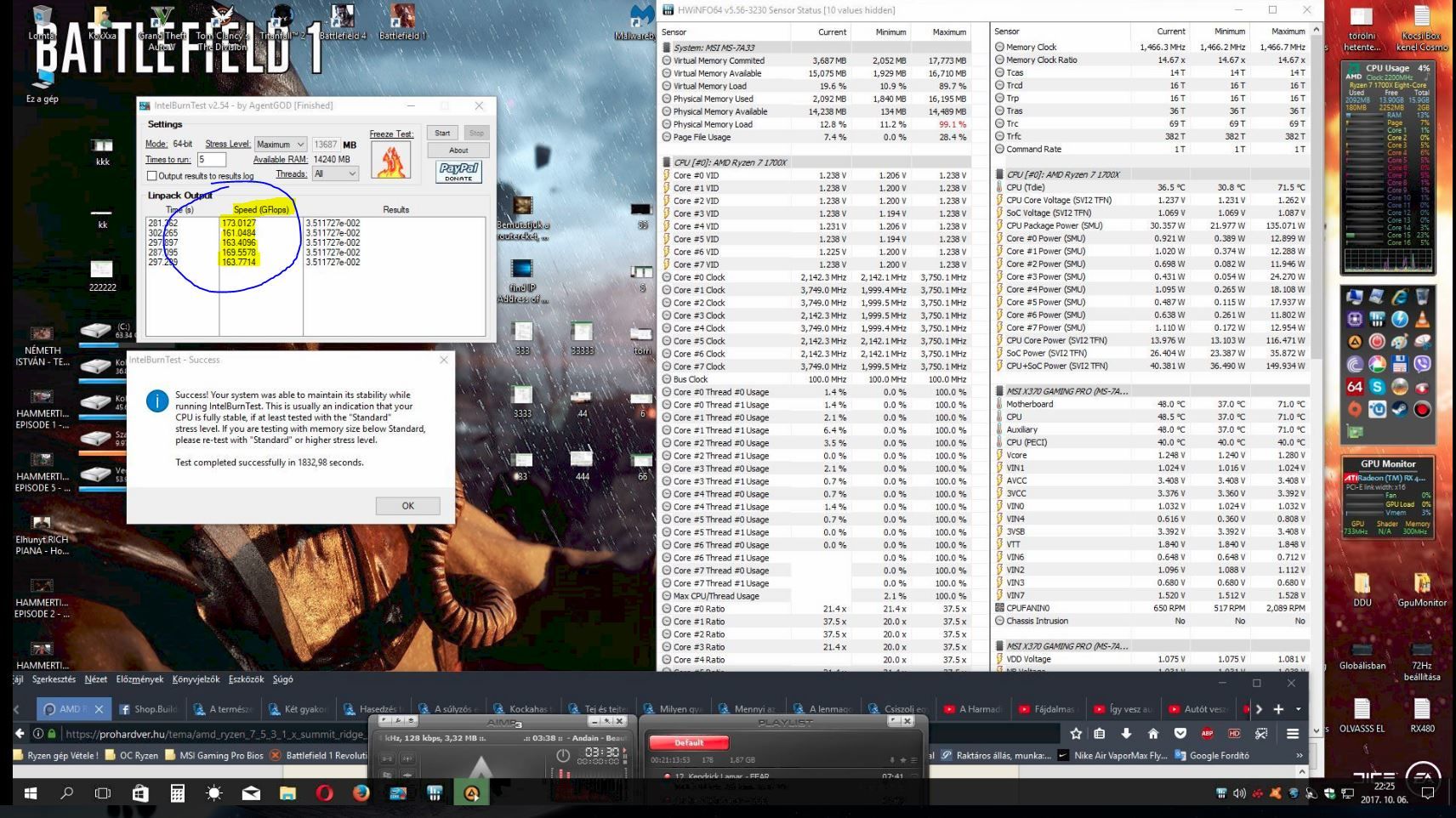Open Firefox list all tabs dropdown
Viewport: 1456px width, 818px height.
click(x=1298, y=708)
